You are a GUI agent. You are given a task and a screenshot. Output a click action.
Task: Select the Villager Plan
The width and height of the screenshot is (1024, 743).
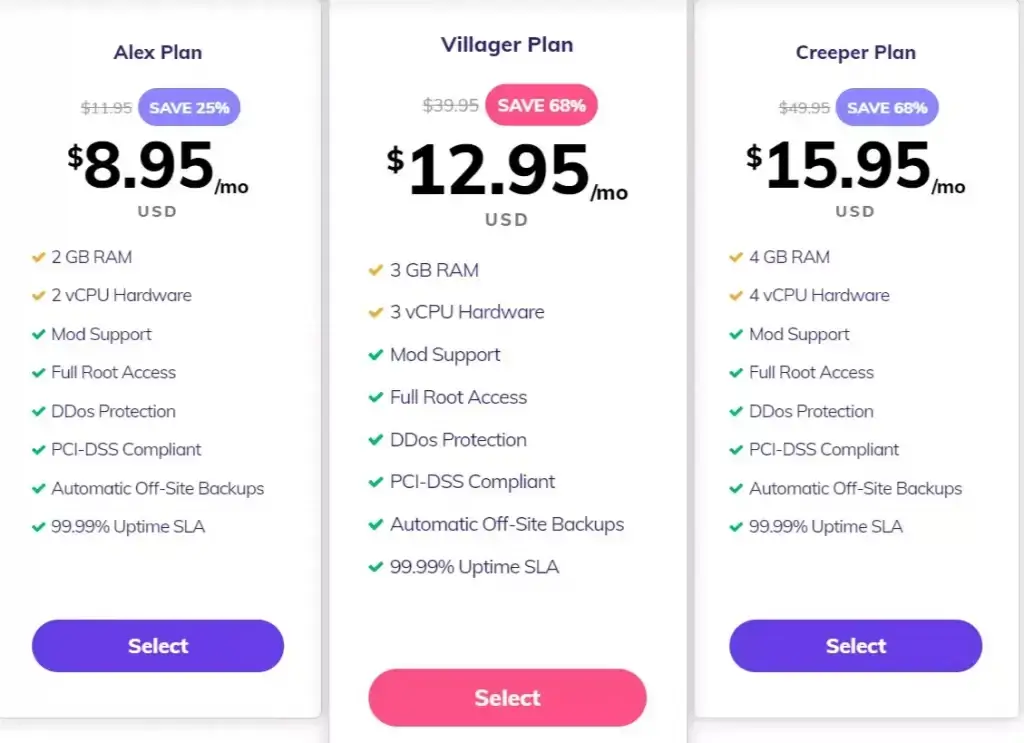coord(507,698)
